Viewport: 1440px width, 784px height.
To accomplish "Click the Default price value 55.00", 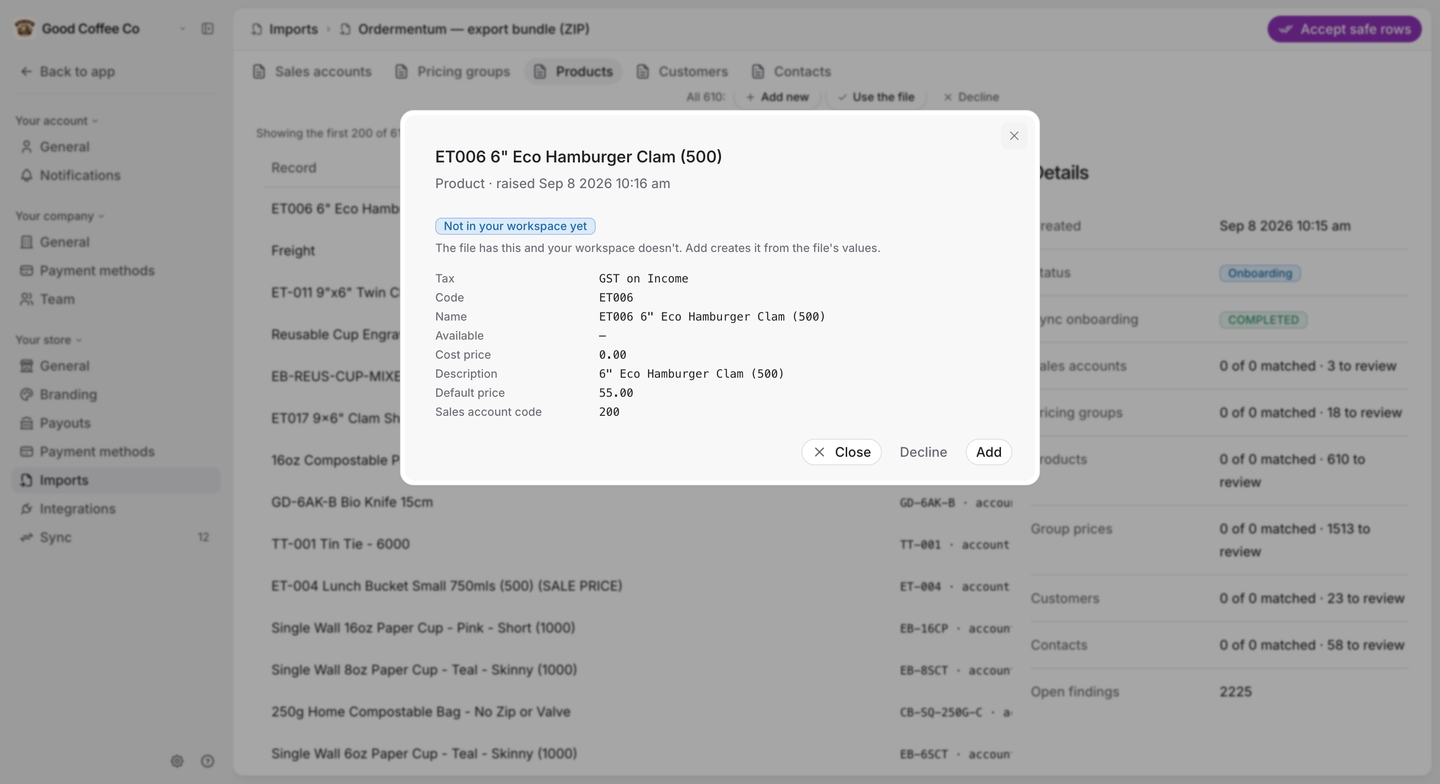I will (x=616, y=393).
